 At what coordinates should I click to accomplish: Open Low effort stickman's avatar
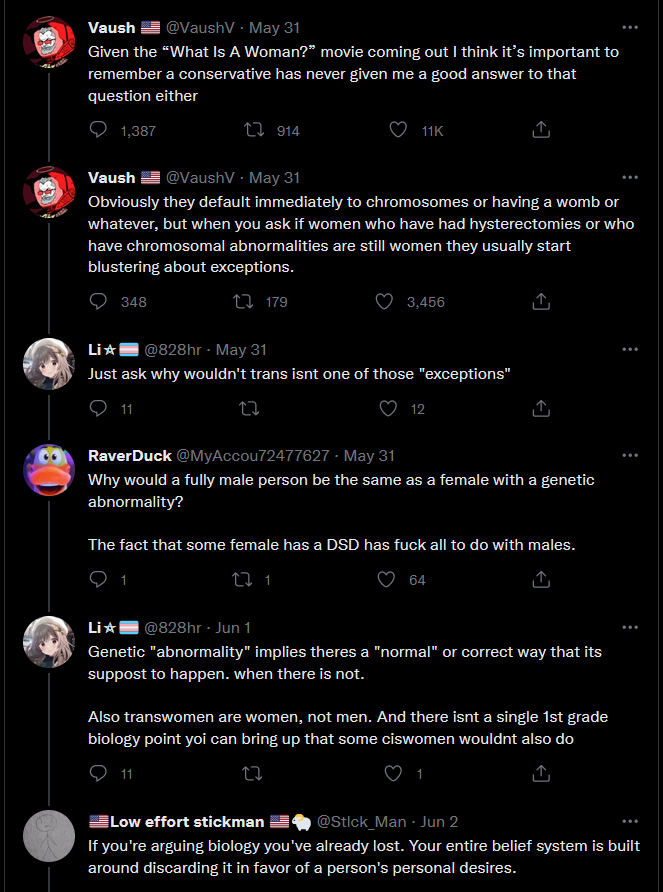point(49,836)
